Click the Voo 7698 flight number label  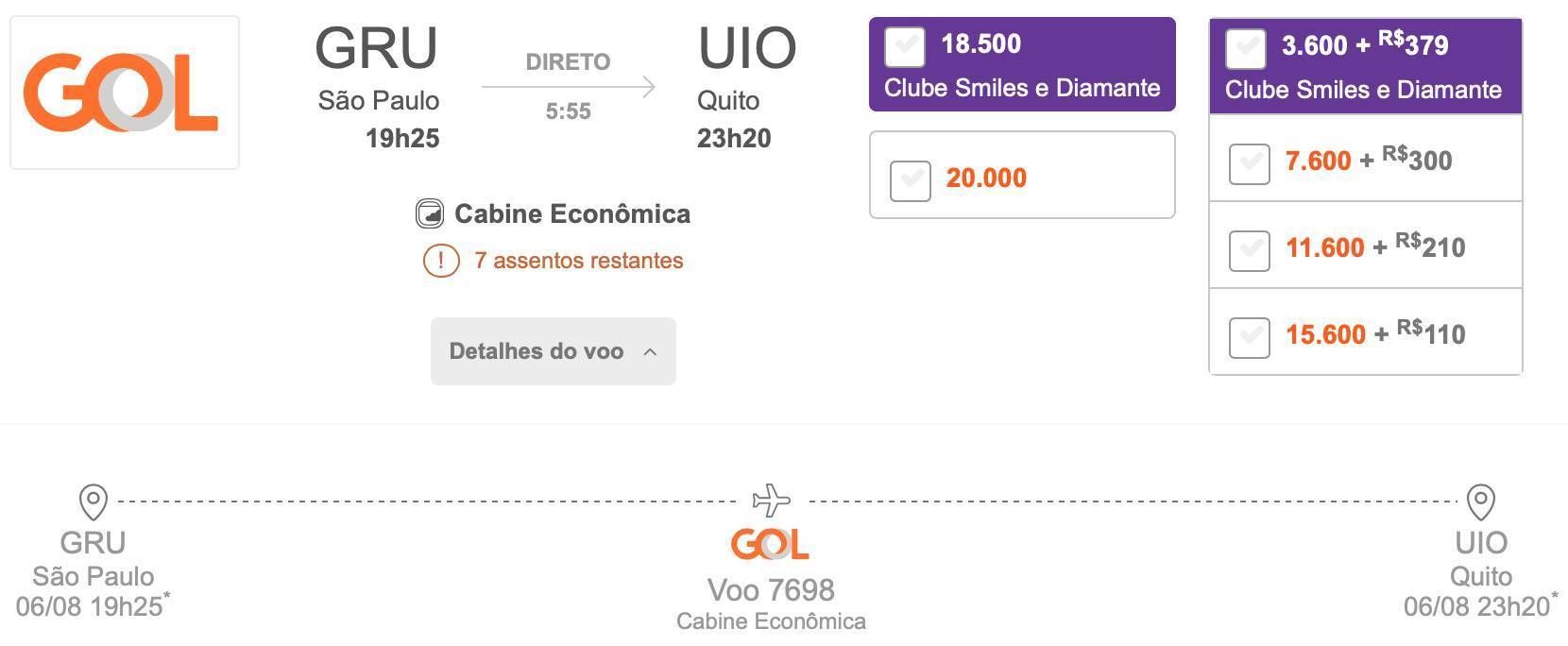tap(771, 590)
